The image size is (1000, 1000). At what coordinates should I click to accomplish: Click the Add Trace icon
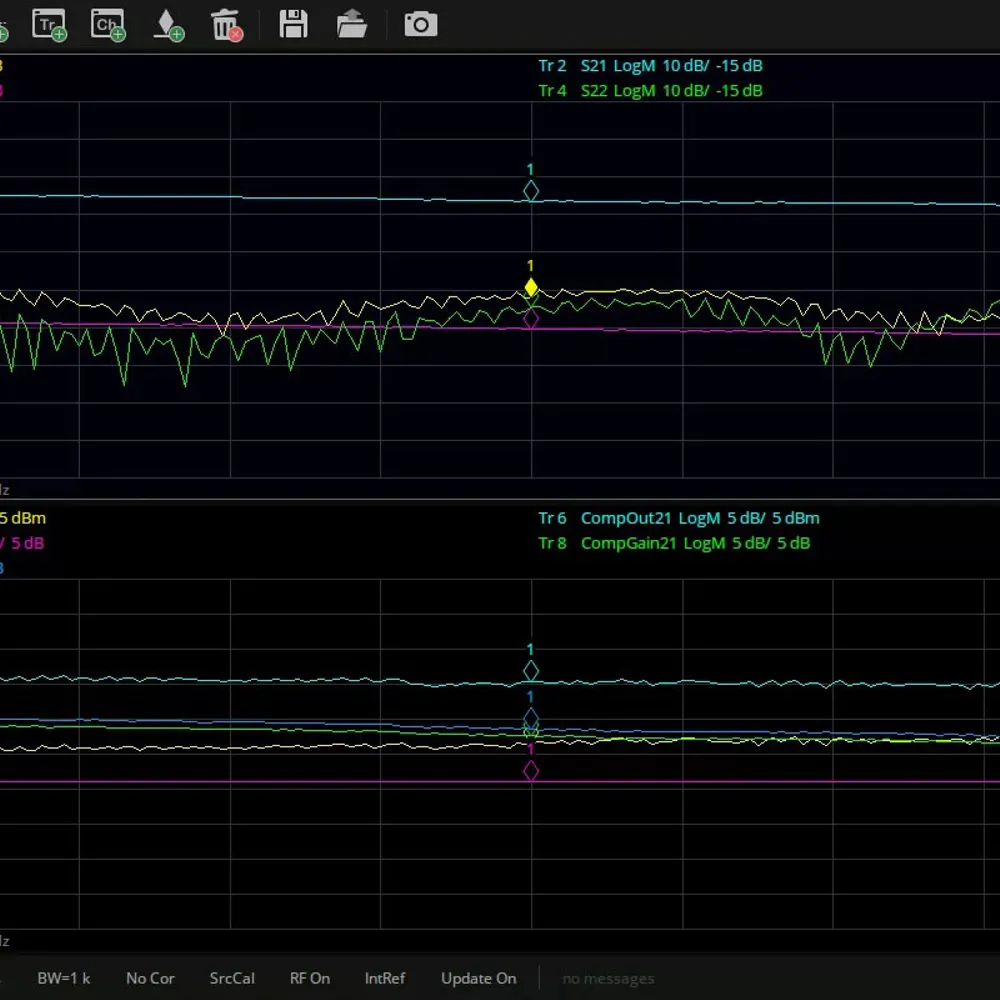tap(49, 25)
